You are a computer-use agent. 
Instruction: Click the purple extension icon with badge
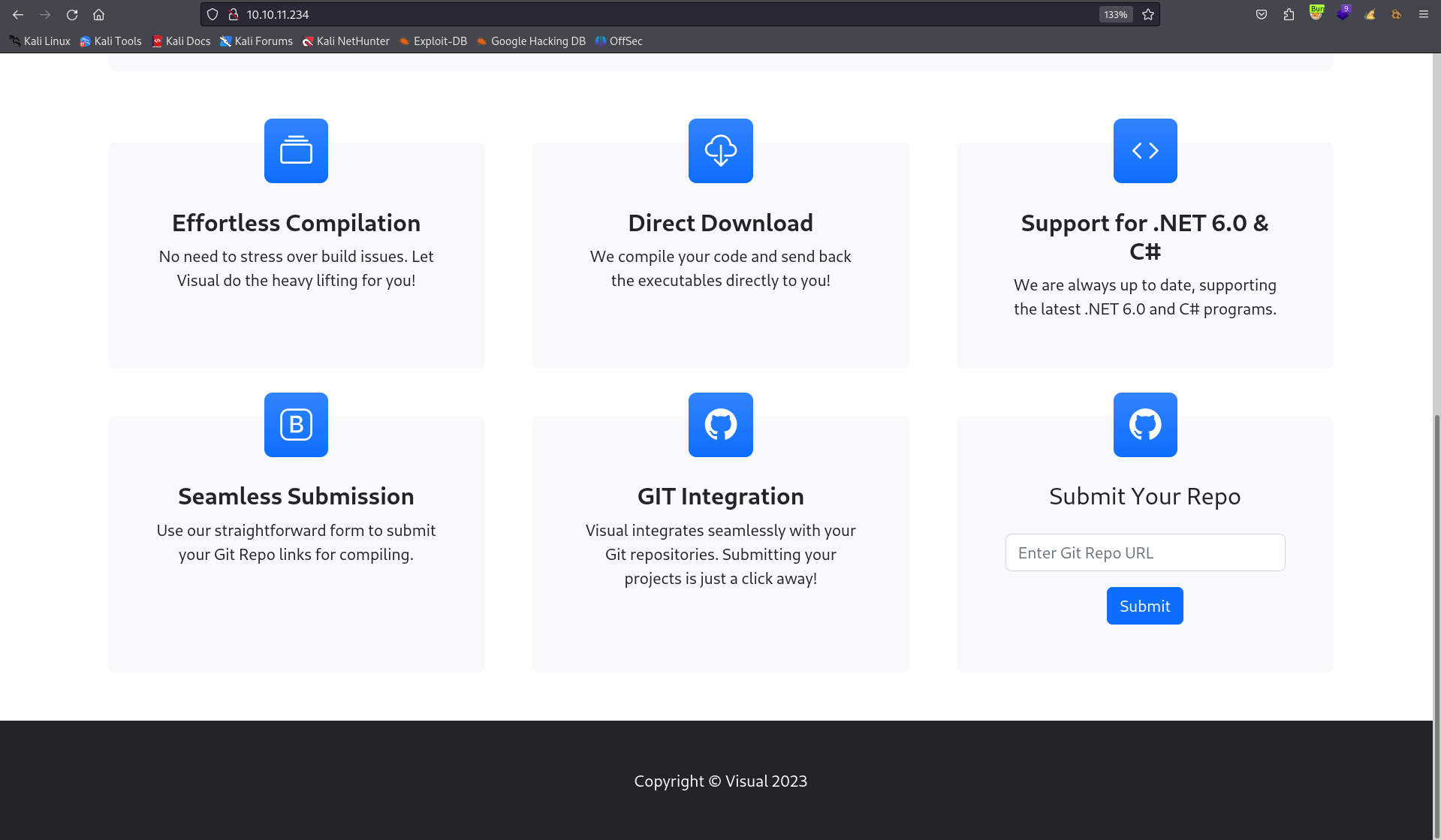[x=1343, y=13]
